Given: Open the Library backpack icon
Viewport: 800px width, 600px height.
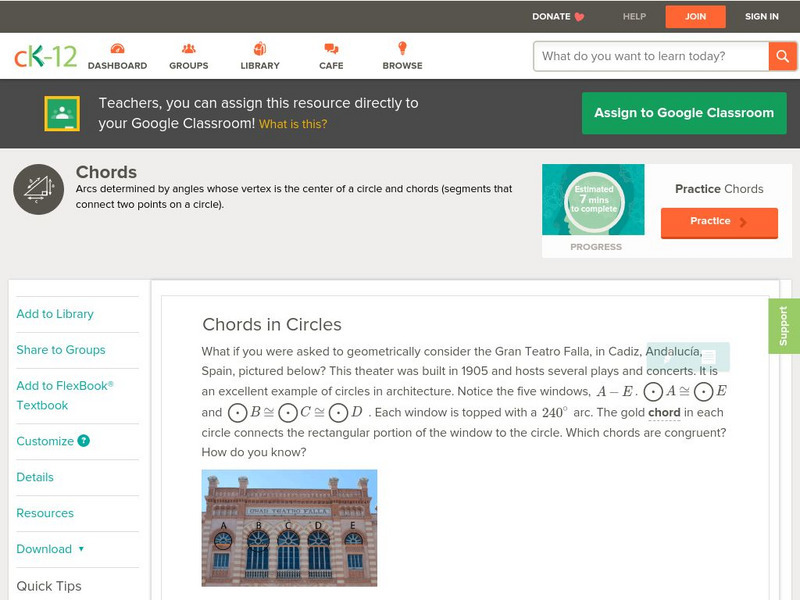Looking at the screenshot, I should tap(260, 48).
